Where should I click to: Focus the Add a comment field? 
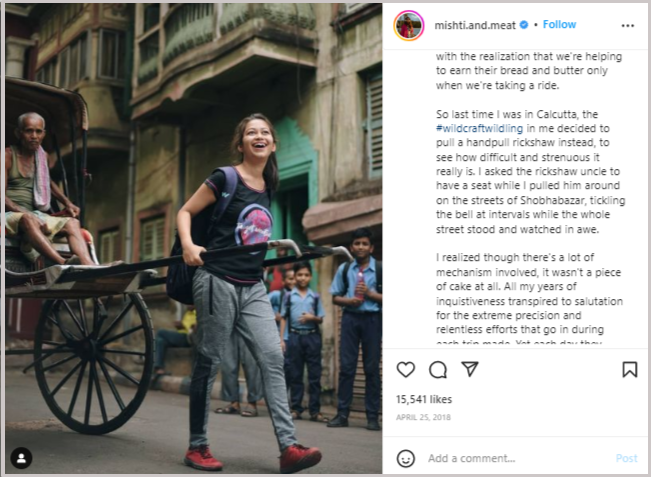click(x=515, y=458)
